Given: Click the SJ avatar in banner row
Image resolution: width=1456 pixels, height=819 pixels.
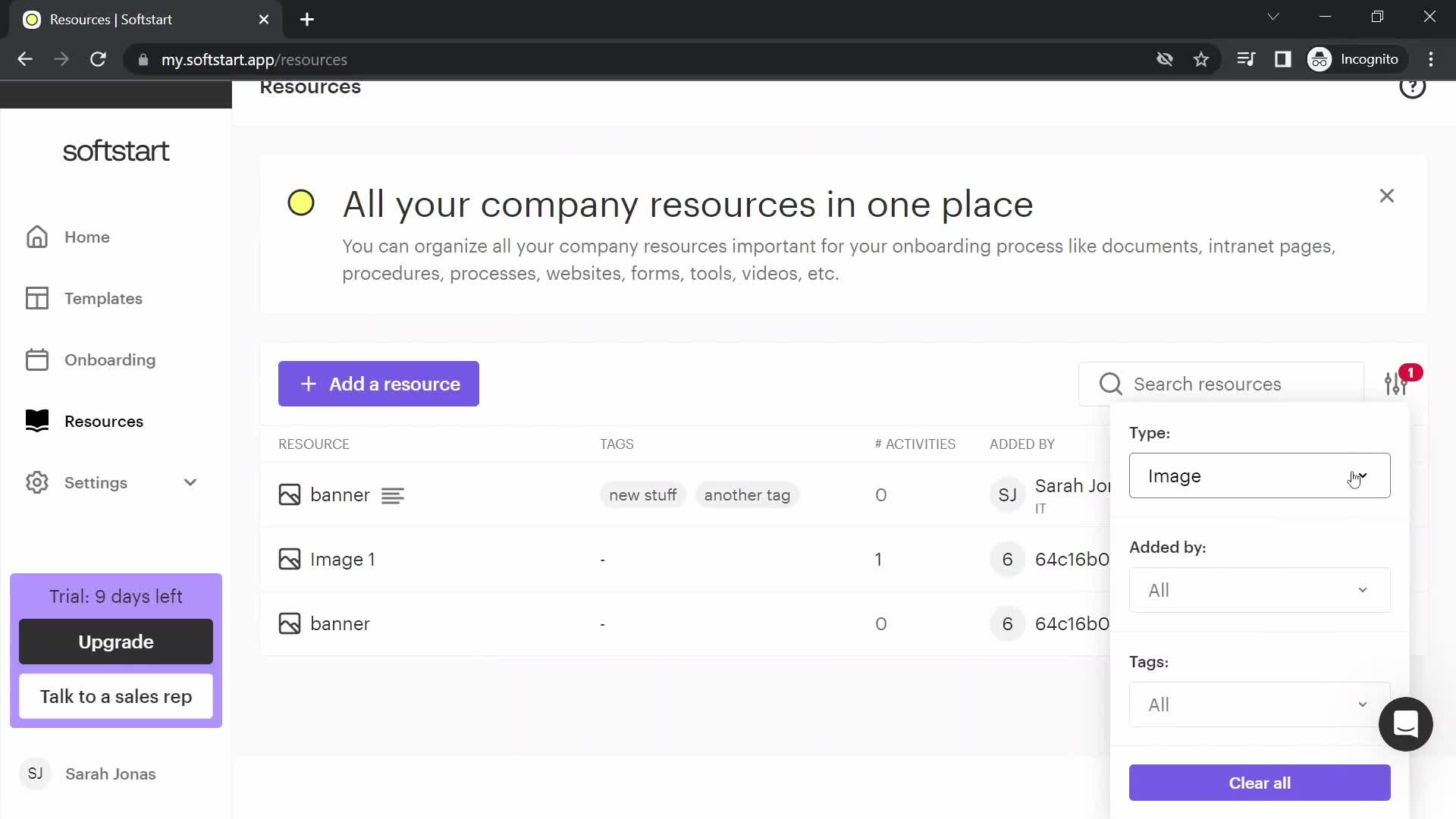Looking at the screenshot, I should tap(1007, 495).
